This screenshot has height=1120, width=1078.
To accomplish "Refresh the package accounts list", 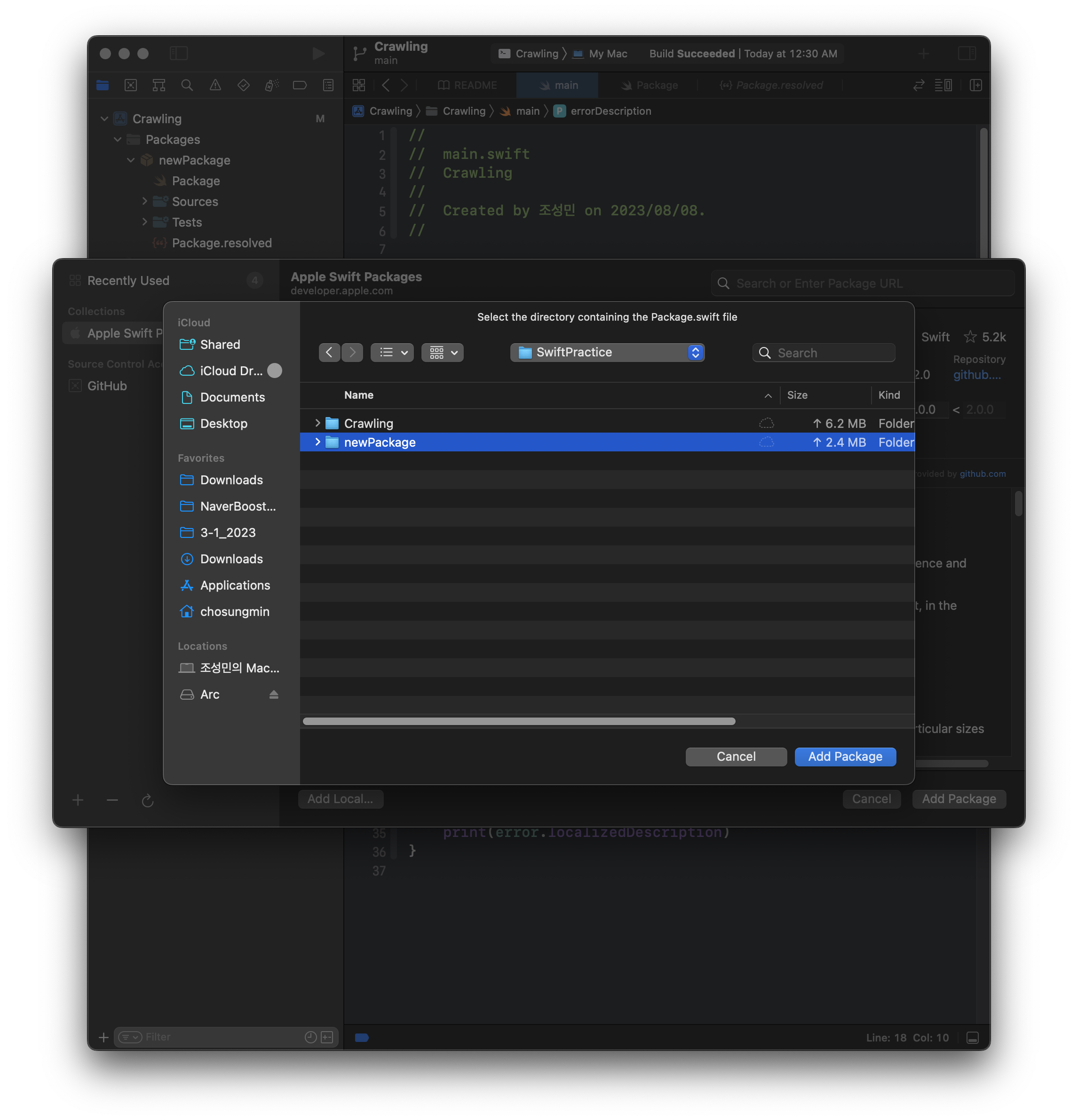I will click(x=148, y=800).
